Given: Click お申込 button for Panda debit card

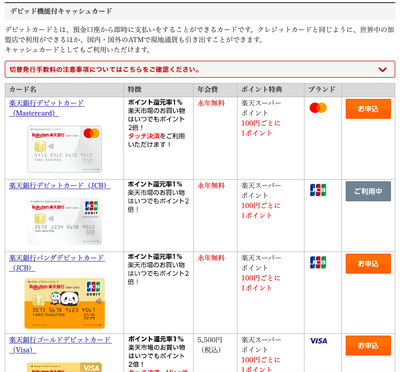Looking at the screenshot, I should (x=368, y=264).
